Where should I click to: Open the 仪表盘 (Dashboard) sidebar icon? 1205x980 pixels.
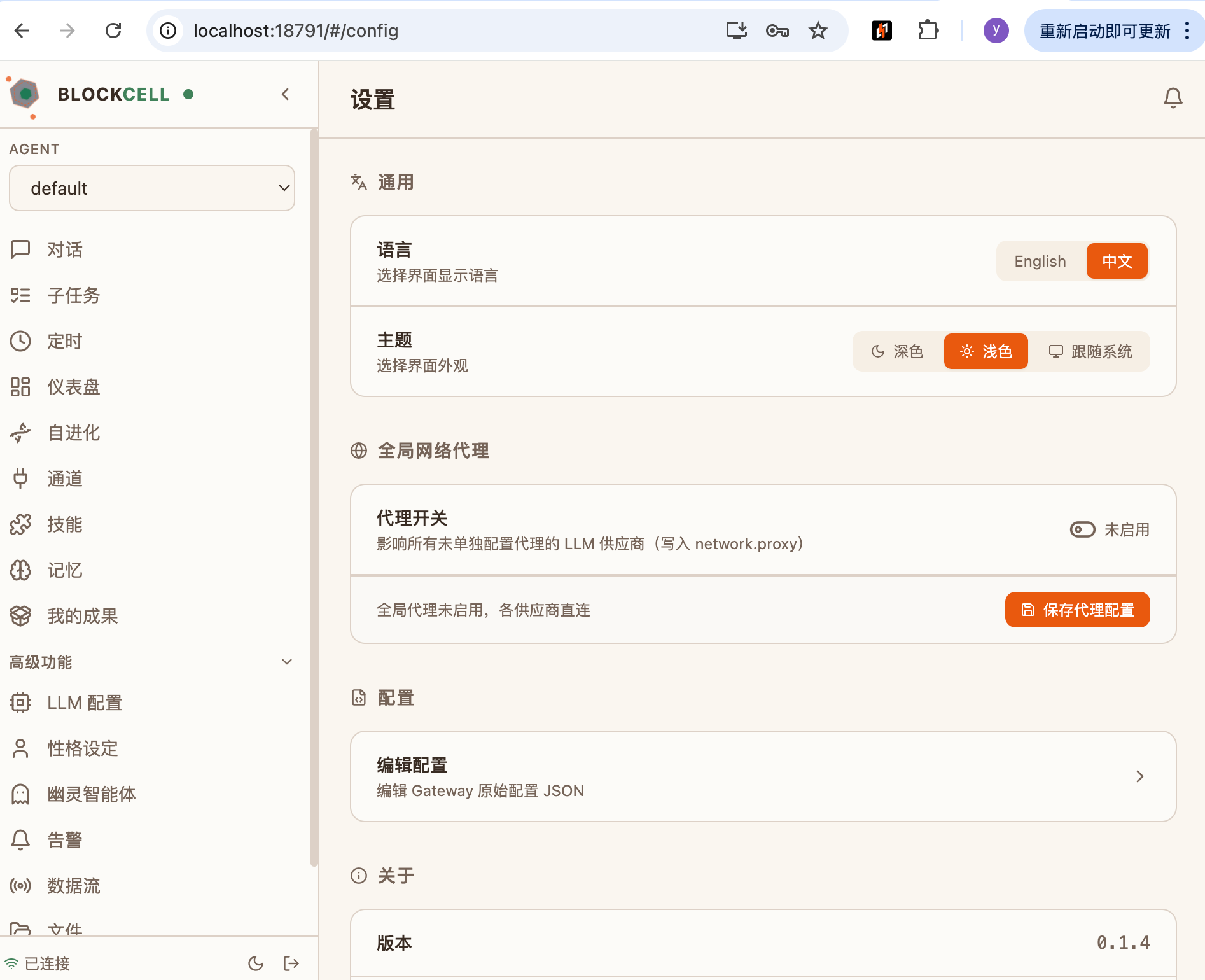tap(21, 387)
